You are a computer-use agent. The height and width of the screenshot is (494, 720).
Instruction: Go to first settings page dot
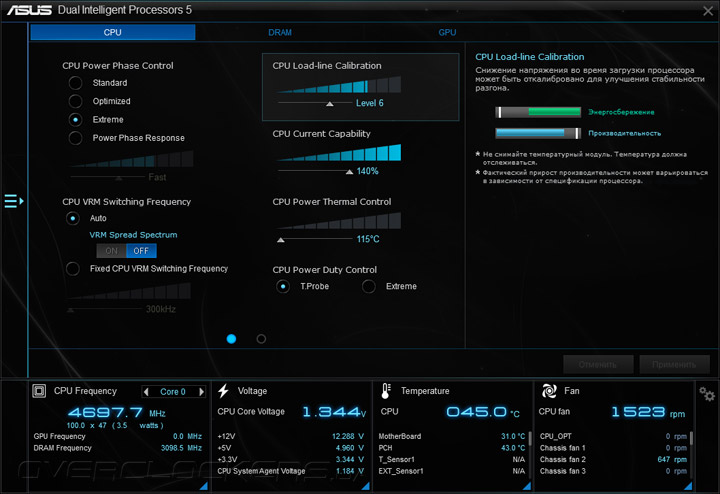pyautogui.click(x=231, y=339)
